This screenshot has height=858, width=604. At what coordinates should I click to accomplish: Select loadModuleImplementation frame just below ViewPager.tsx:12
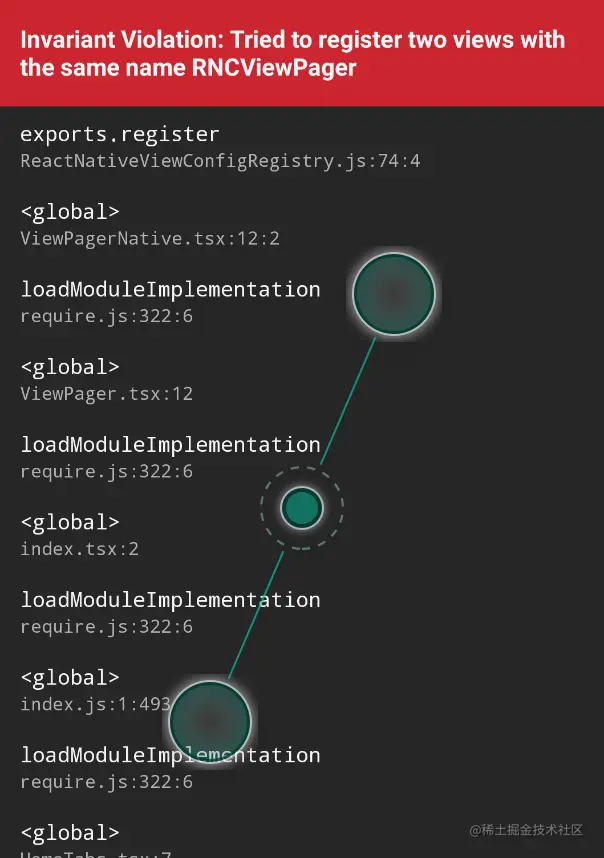[170, 445]
